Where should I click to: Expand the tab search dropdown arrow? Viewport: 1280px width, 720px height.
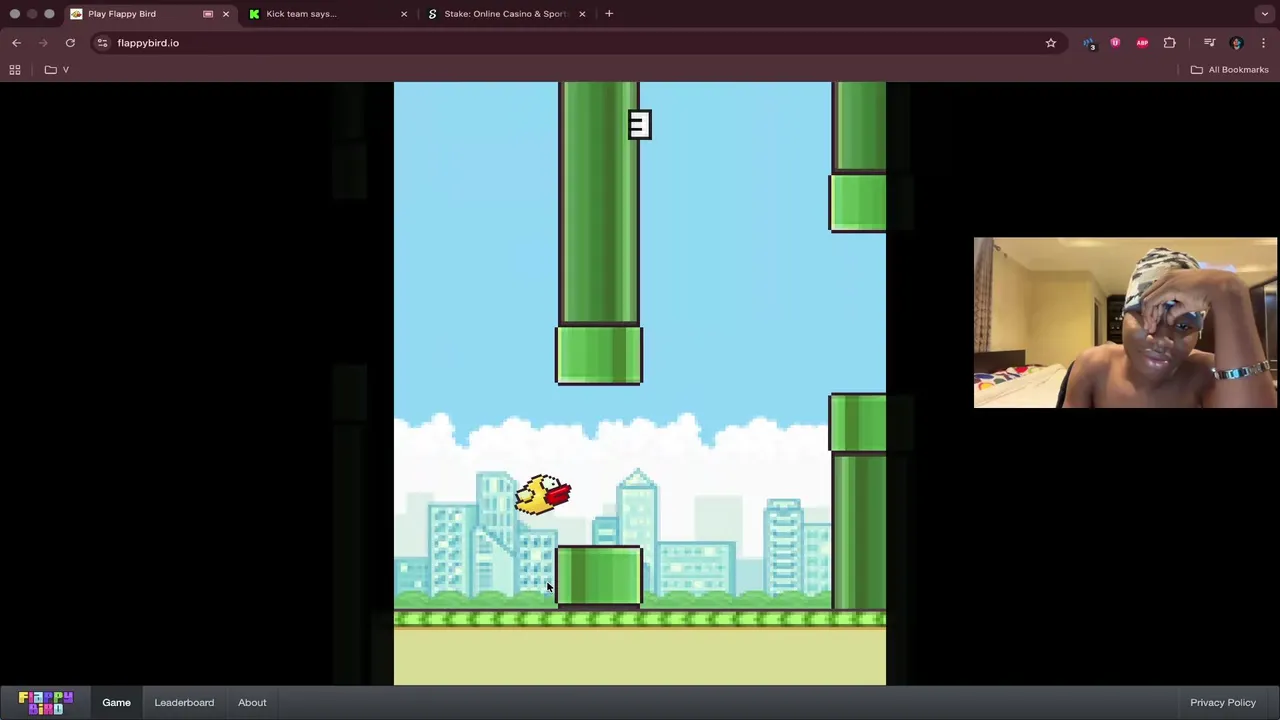[1265, 14]
